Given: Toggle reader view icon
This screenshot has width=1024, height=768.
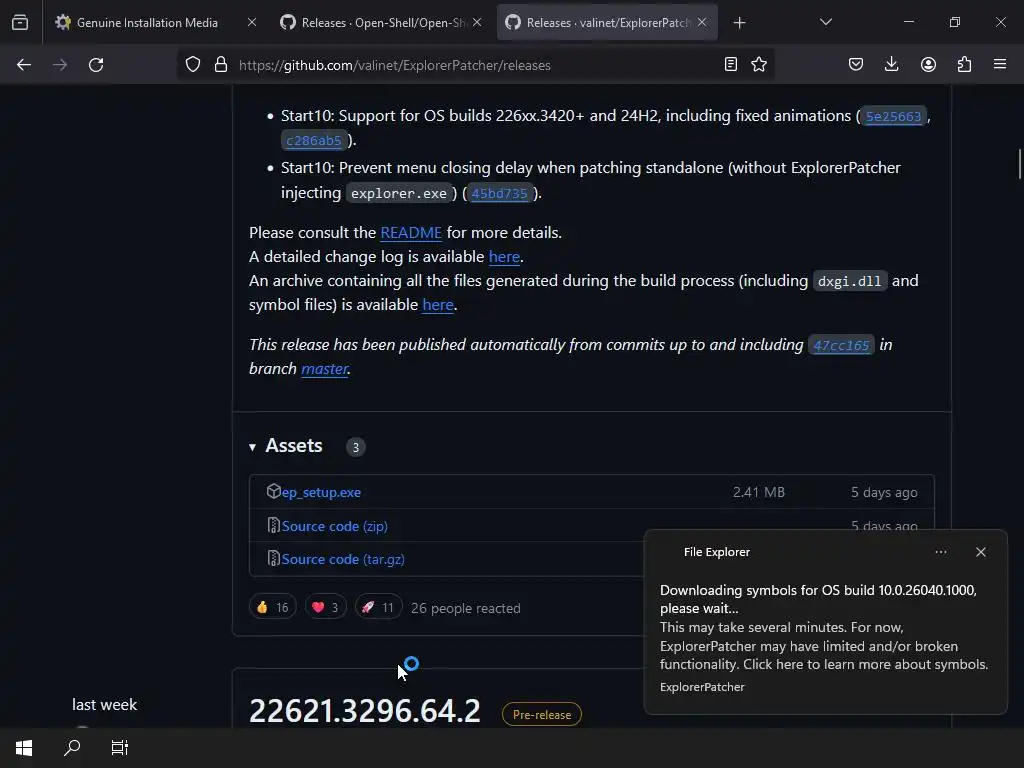Looking at the screenshot, I should click(731, 64).
